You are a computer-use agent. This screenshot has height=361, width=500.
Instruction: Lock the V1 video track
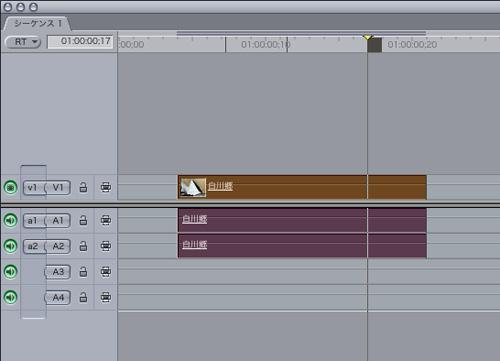83,187
